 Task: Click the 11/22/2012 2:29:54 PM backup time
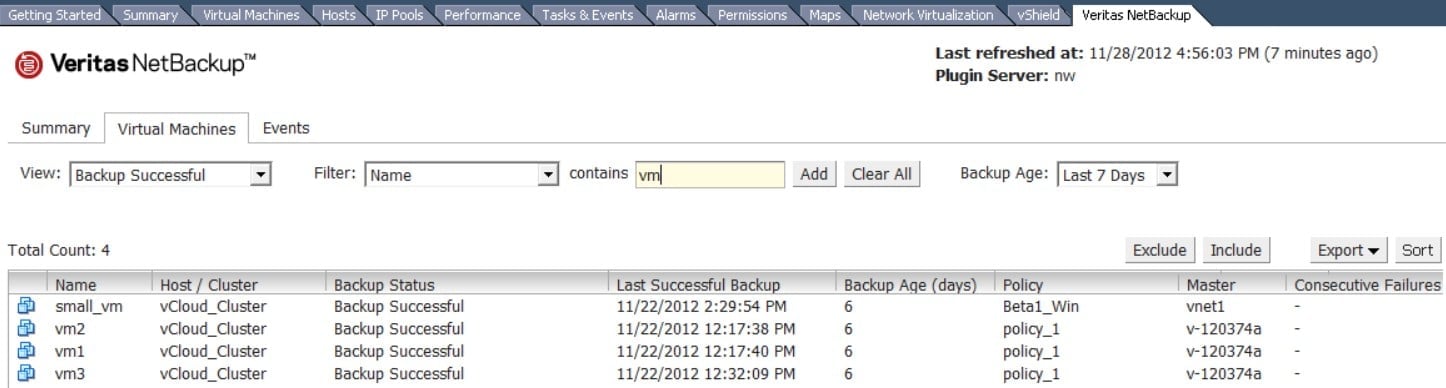pyautogui.click(x=702, y=307)
